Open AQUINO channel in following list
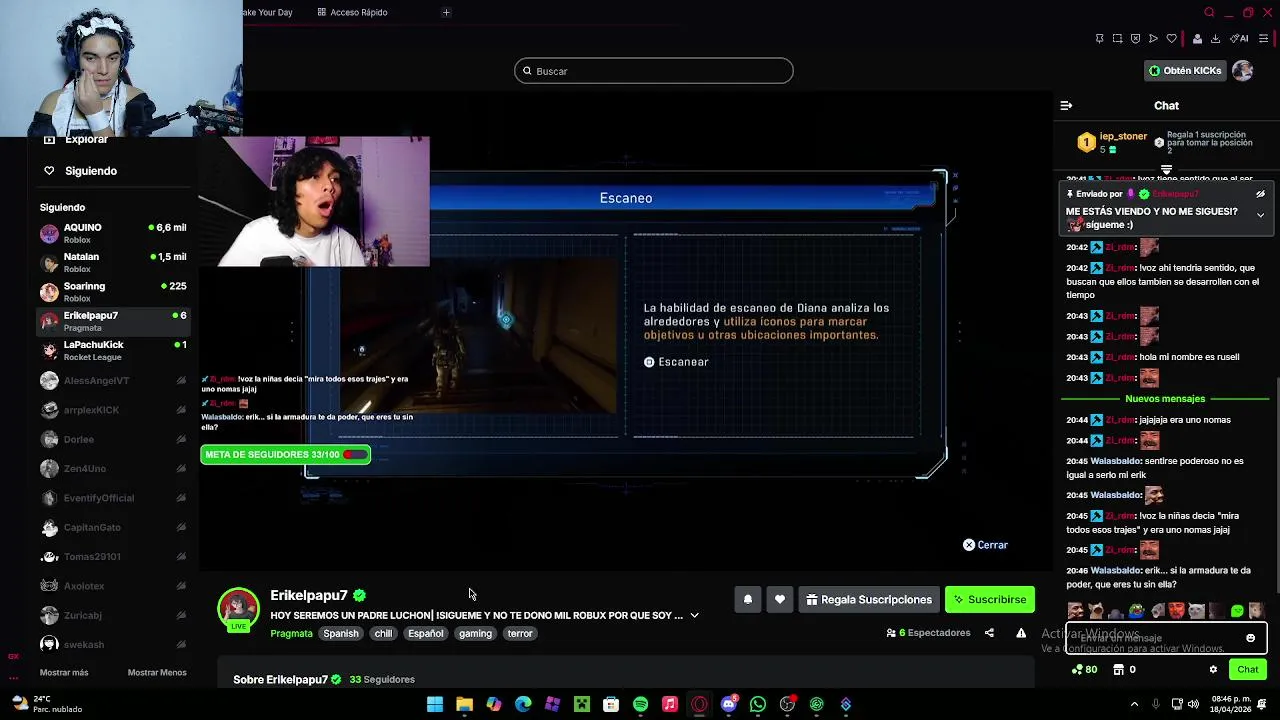This screenshot has width=1280, height=720. [x=113, y=233]
